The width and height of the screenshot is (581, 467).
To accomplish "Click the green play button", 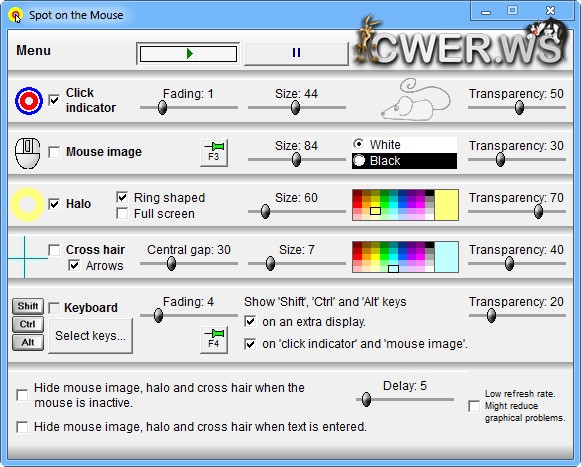I will click(x=188, y=54).
